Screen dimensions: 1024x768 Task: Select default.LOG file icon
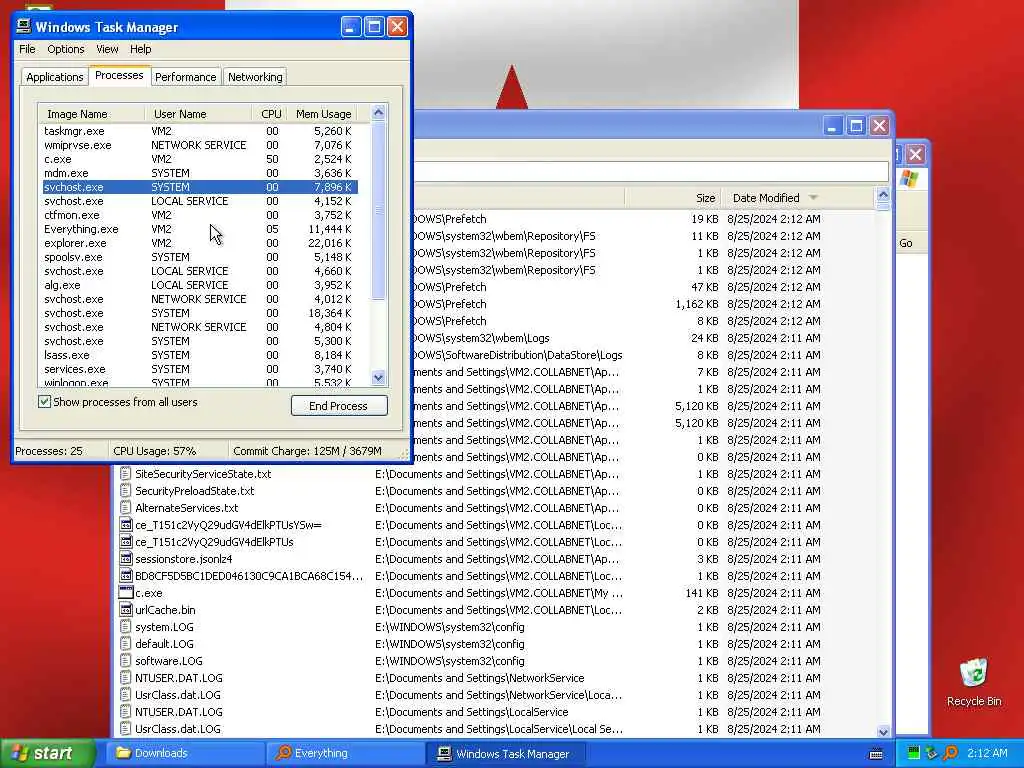(x=125, y=643)
